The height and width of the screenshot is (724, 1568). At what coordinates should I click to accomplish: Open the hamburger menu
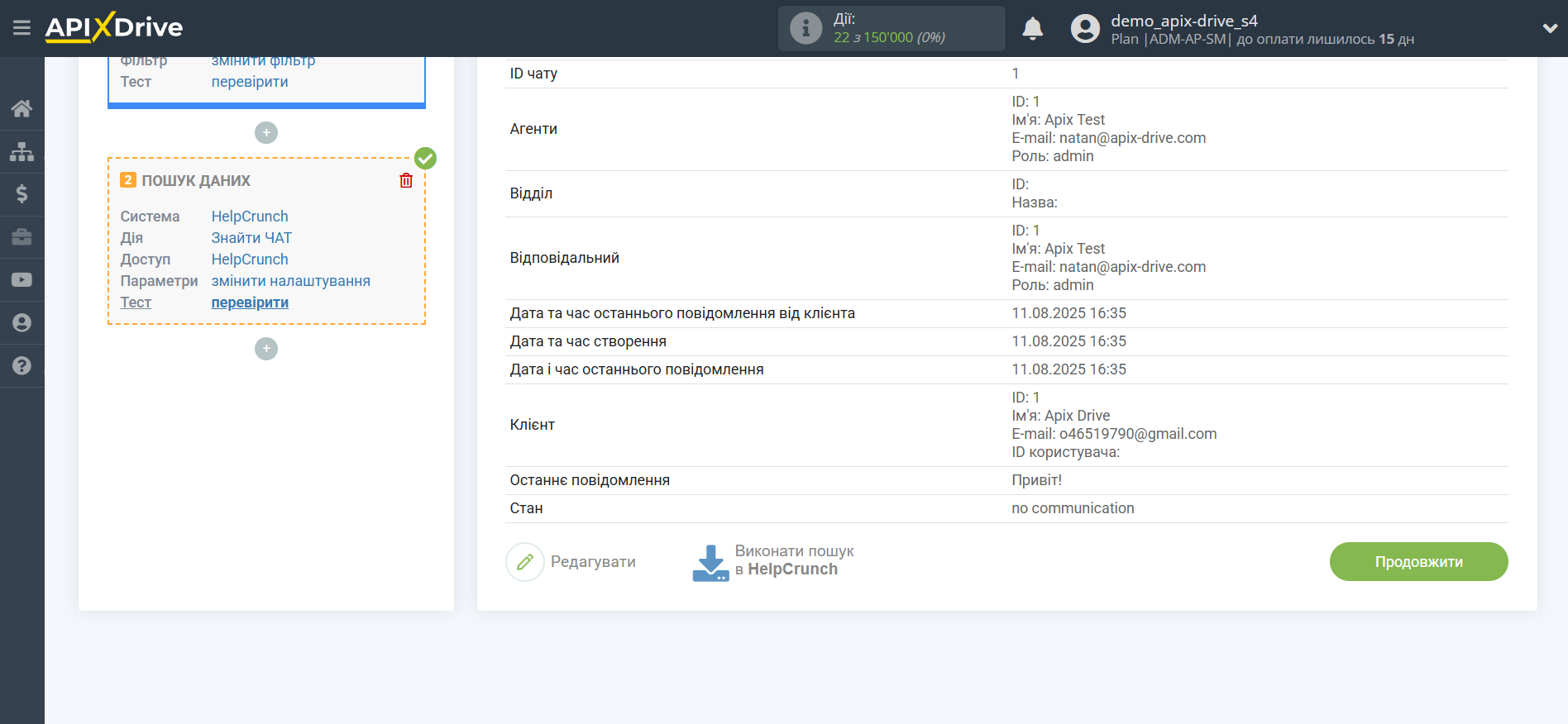click(x=22, y=28)
